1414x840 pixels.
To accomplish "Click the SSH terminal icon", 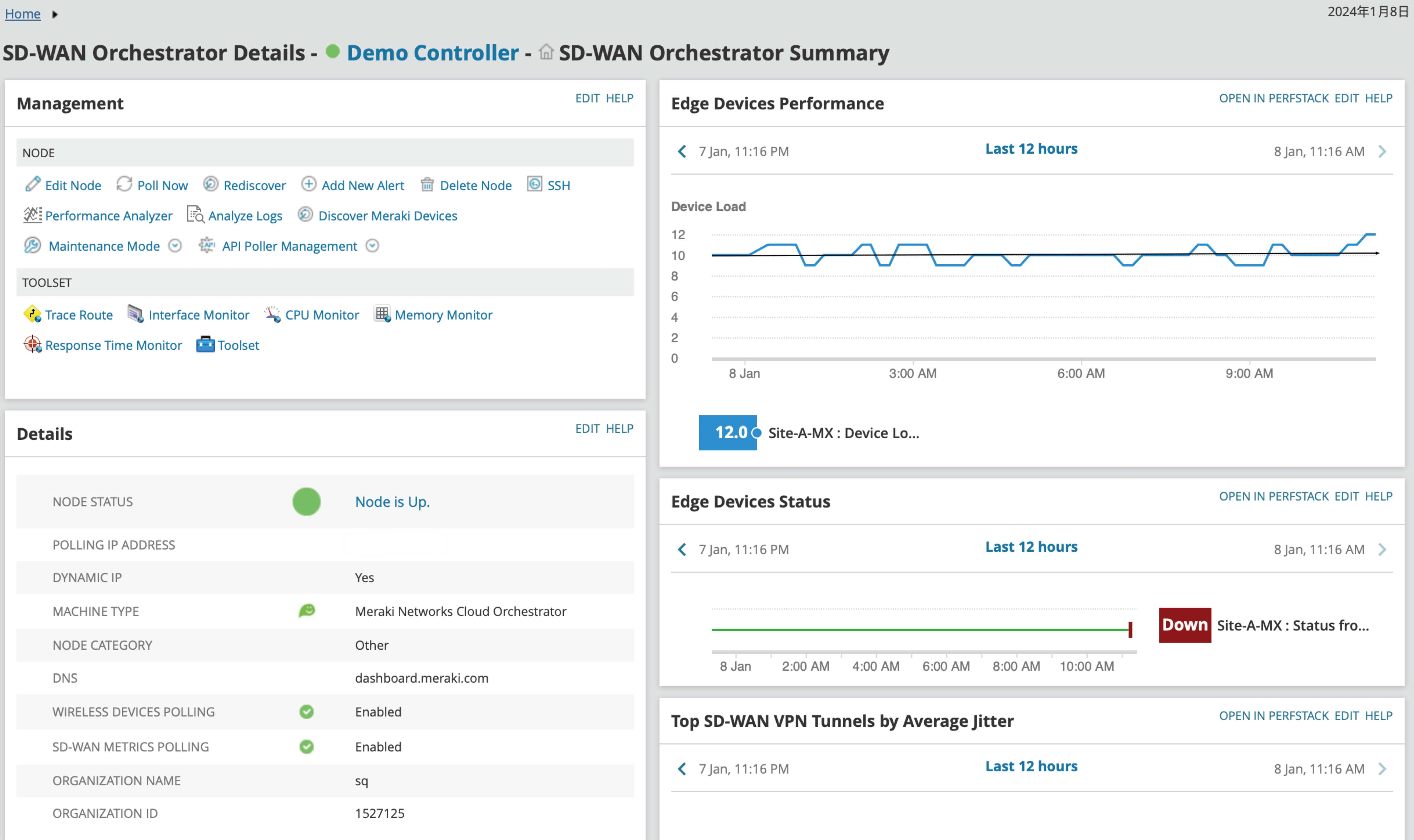I will click(x=534, y=184).
